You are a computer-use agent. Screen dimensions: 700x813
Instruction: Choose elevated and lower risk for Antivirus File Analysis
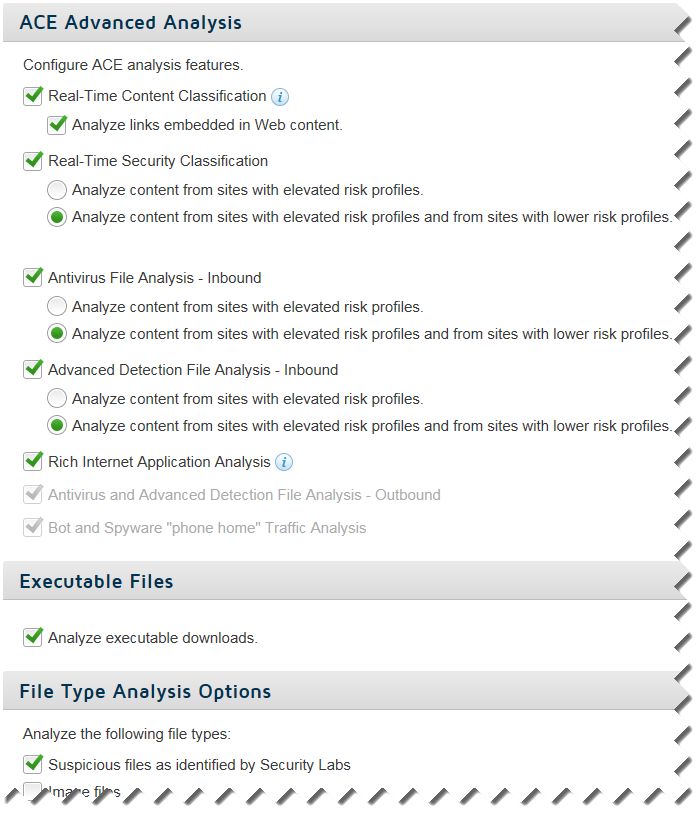tap(57, 334)
